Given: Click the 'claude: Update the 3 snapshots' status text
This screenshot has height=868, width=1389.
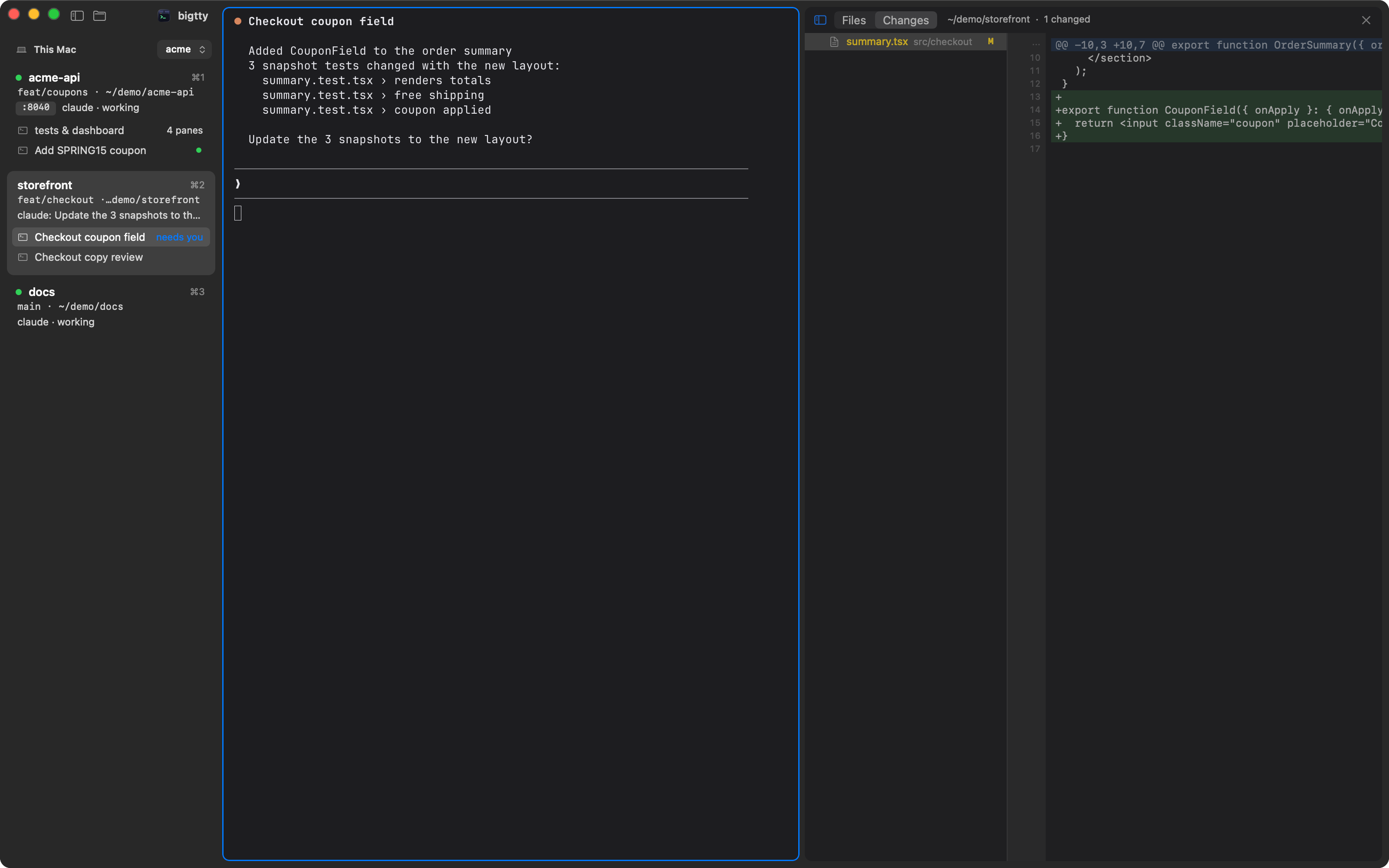Looking at the screenshot, I should (109, 215).
